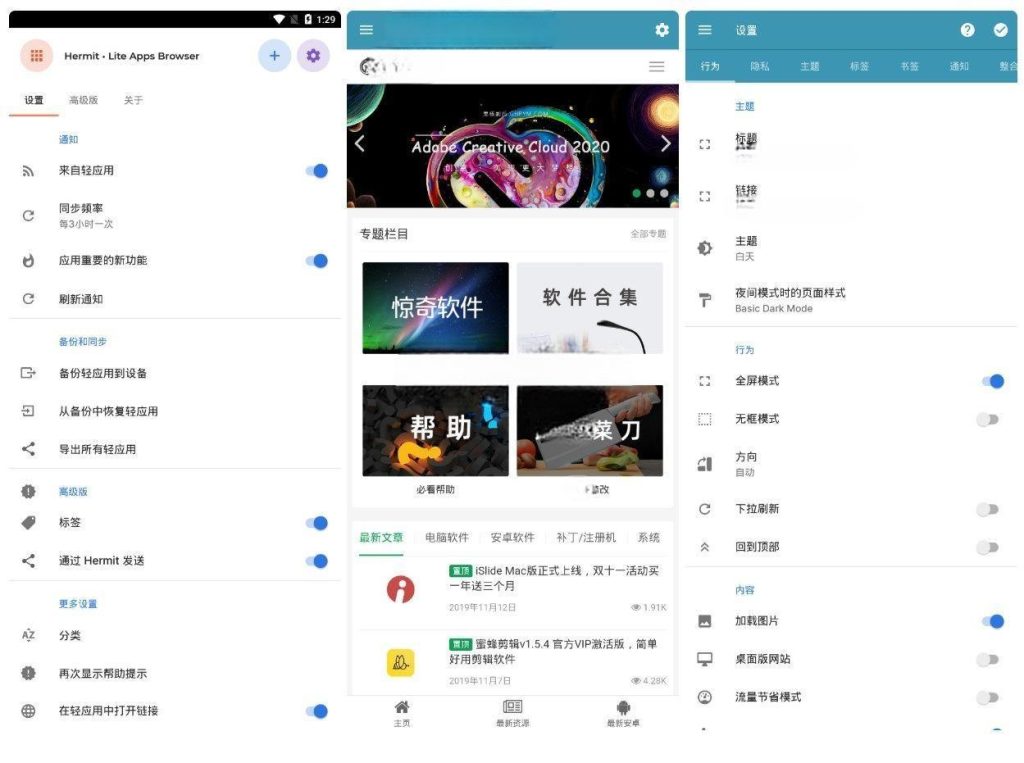
Task: Tap the paint roller icon for 夜间模式时的页面样式
Action: 705,300
